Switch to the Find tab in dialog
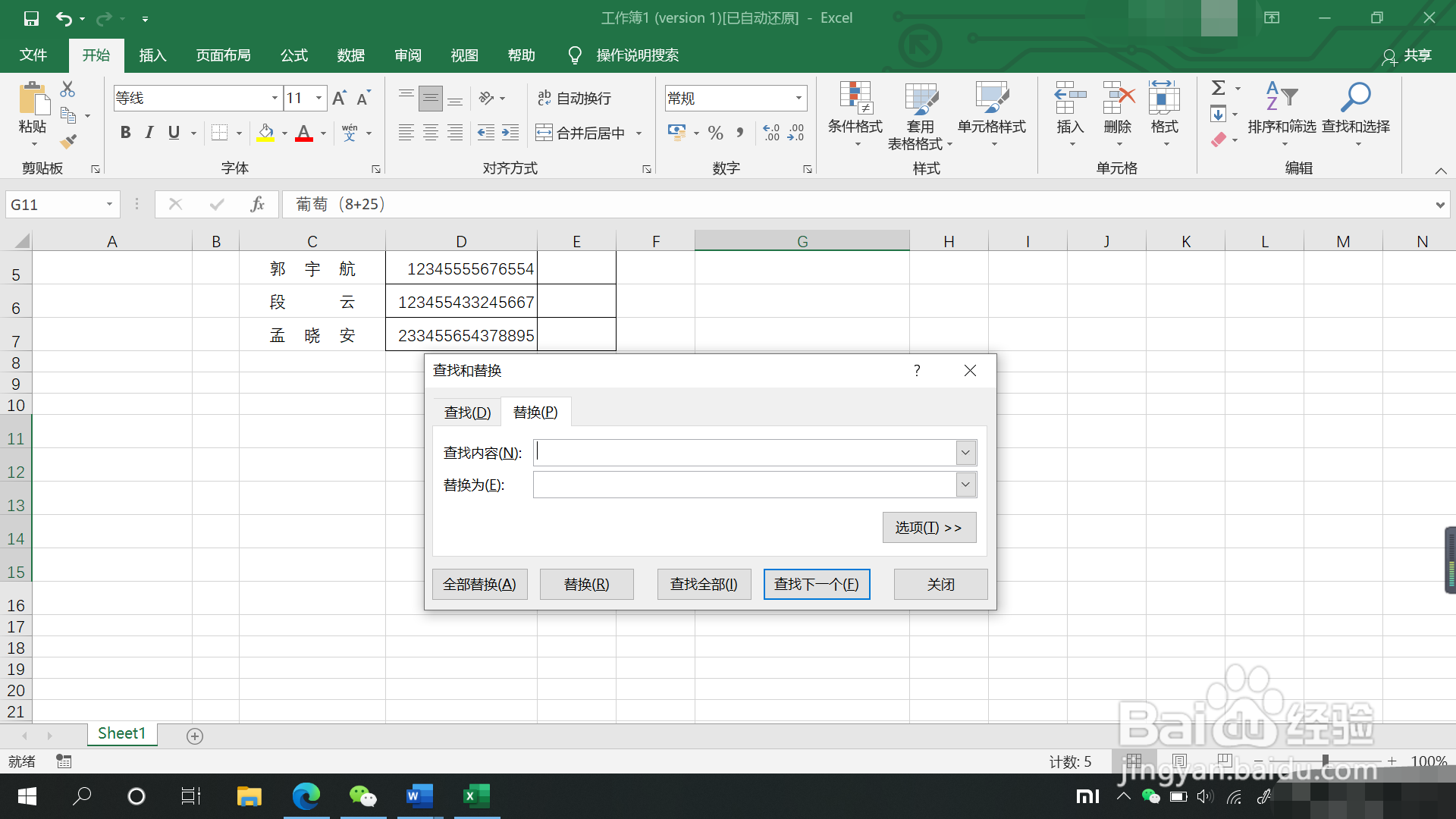 pyautogui.click(x=467, y=412)
